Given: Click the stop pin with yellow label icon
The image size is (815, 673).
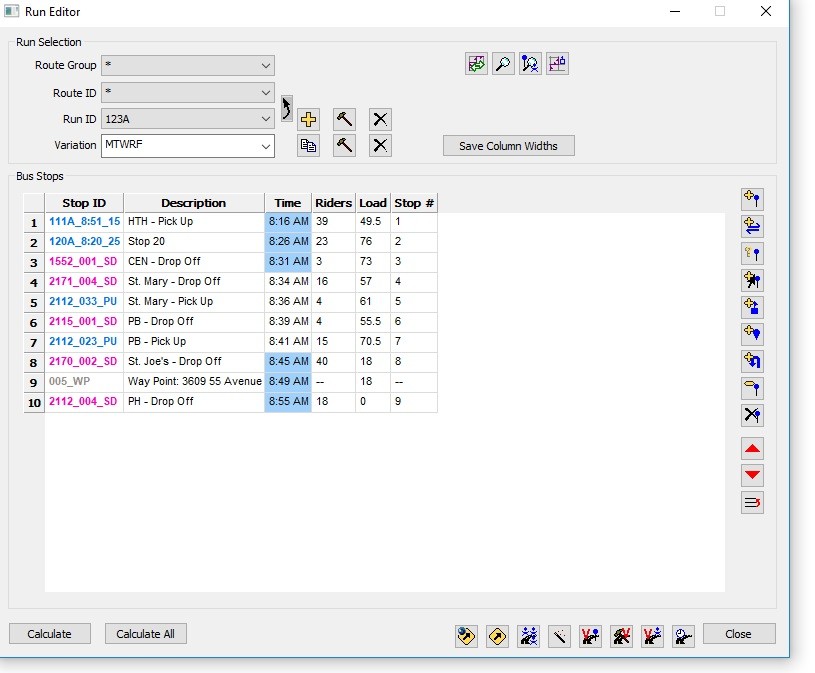Looking at the screenshot, I should [x=752, y=388].
